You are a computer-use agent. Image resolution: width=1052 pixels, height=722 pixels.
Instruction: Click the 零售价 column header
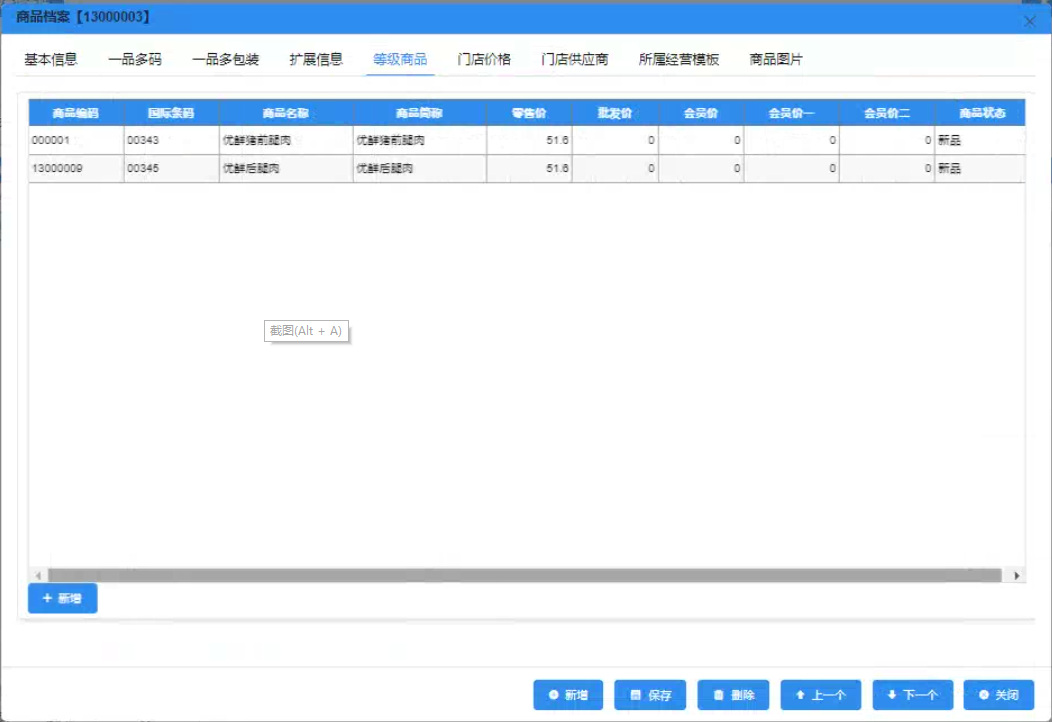(529, 113)
